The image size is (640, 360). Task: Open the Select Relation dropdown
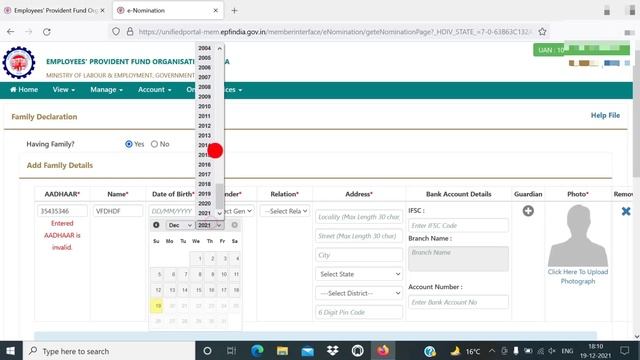[x=286, y=211]
